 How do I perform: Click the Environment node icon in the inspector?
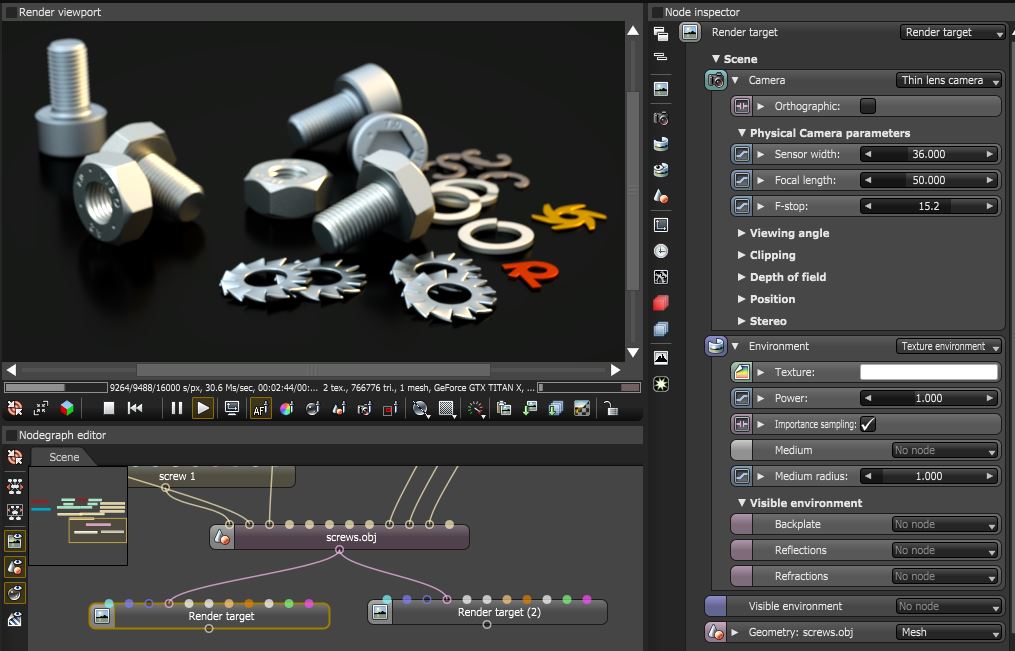click(x=714, y=346)
